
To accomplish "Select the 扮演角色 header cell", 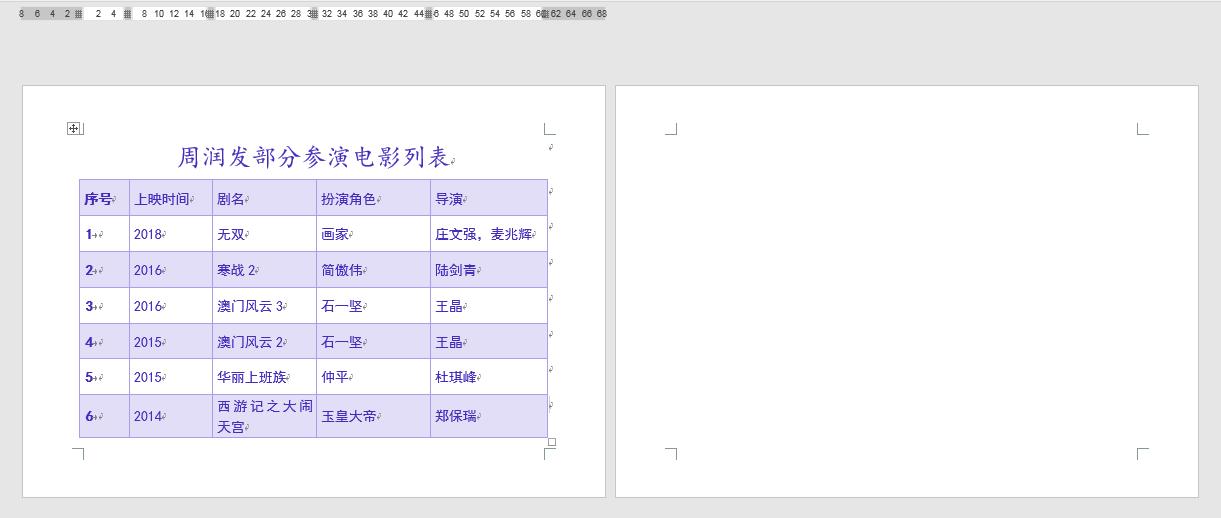I will tap(373, 198).
